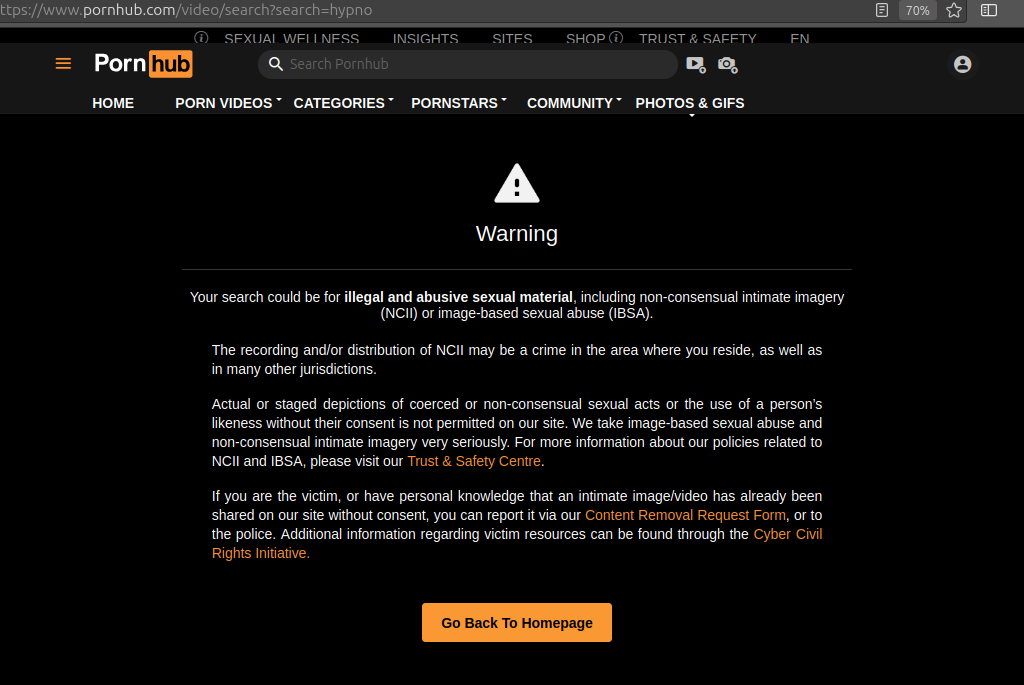Expand the Porn Videos dropdown menu
The image size is (1024, 685).
(228, 103)
